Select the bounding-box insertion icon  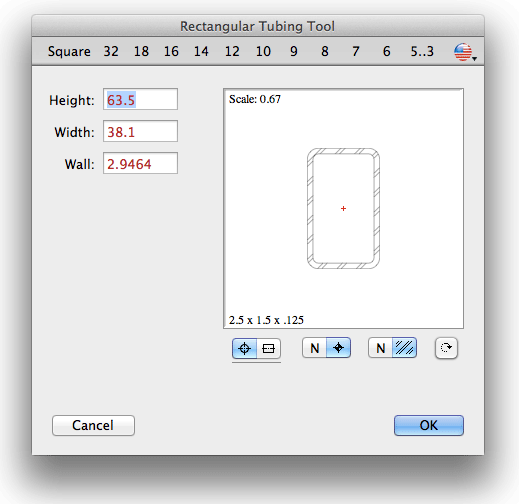click(269, 348)
